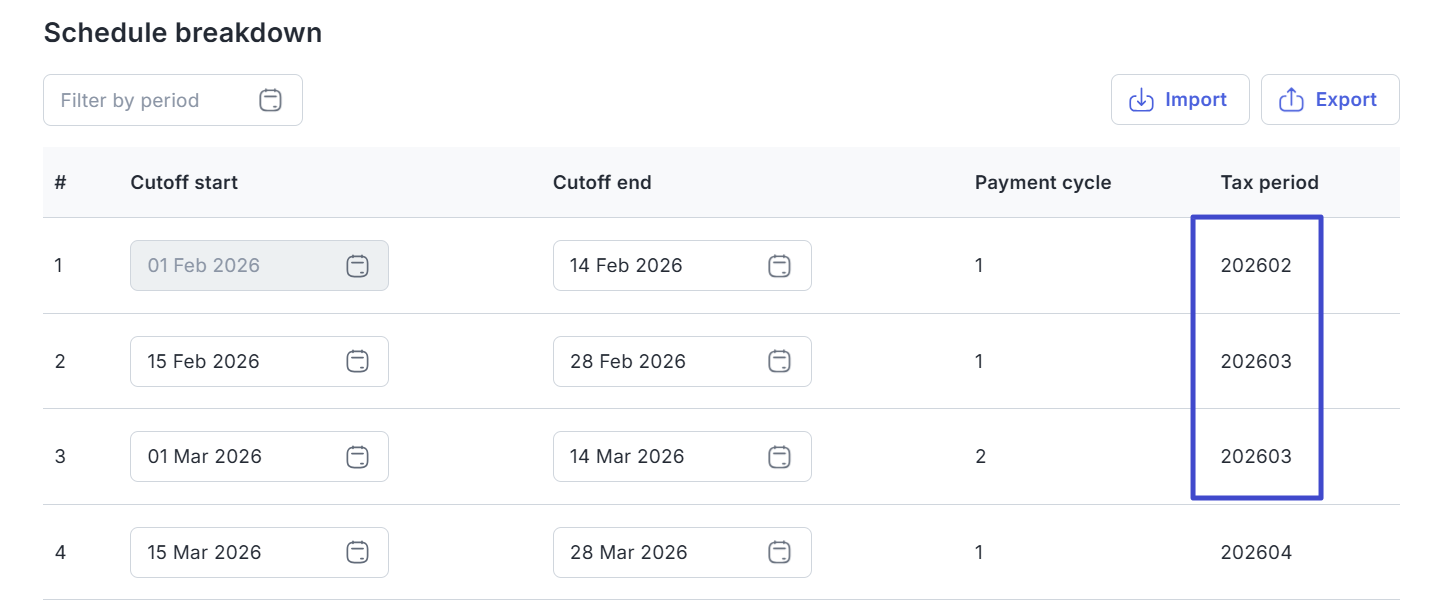Open calendar for 01 Feb 2026 cutoff start
The height and width of the screenshot is (616, 1437).
tap(357, 266)
